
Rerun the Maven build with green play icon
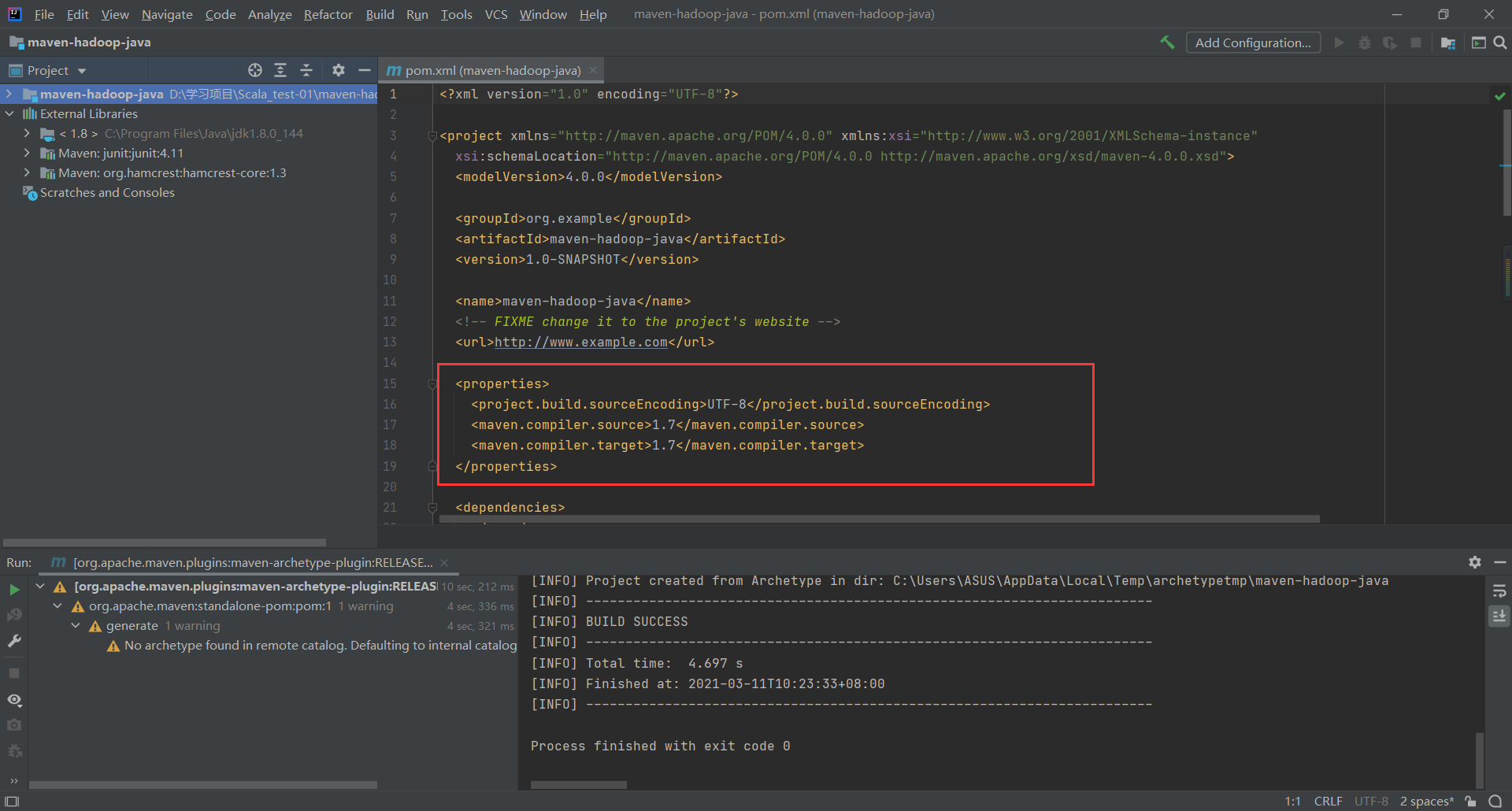point(14,589)
